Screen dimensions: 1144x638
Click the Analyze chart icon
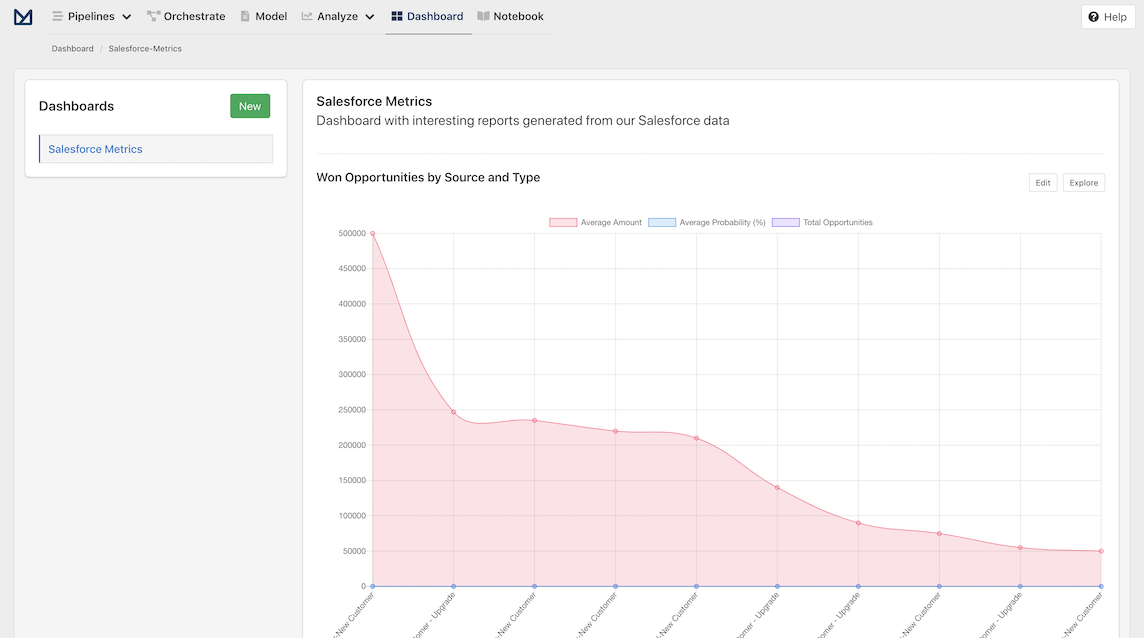(x=307, y=16)
